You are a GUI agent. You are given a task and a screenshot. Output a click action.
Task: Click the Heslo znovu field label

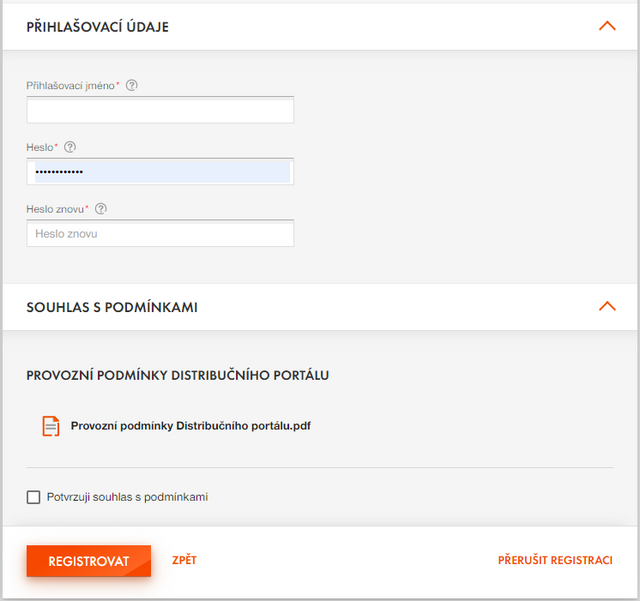click(x=55, y=210)
